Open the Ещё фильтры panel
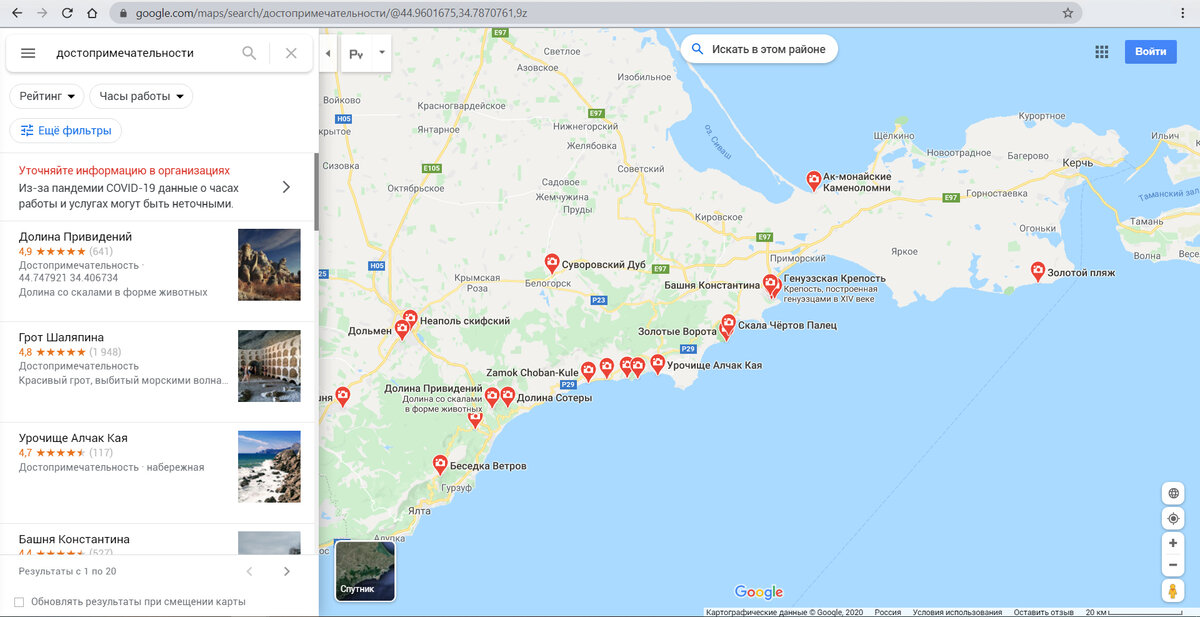The width and height of the screenshot is (1200, 617). (66, 130)
